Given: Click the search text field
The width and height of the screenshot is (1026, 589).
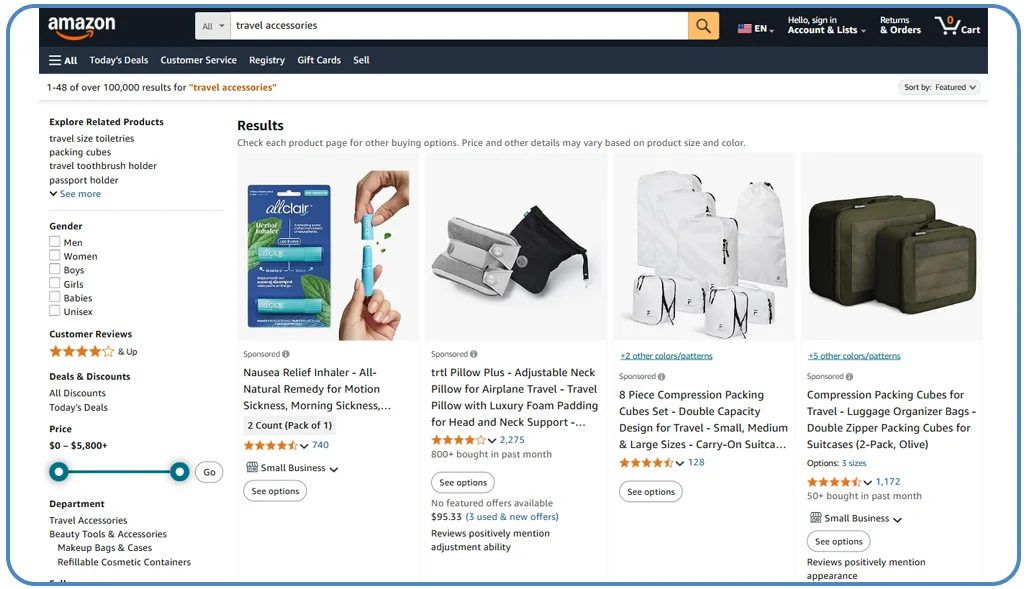Looking at the screenshot, I should pyautogui.click(x=459, y=26).
